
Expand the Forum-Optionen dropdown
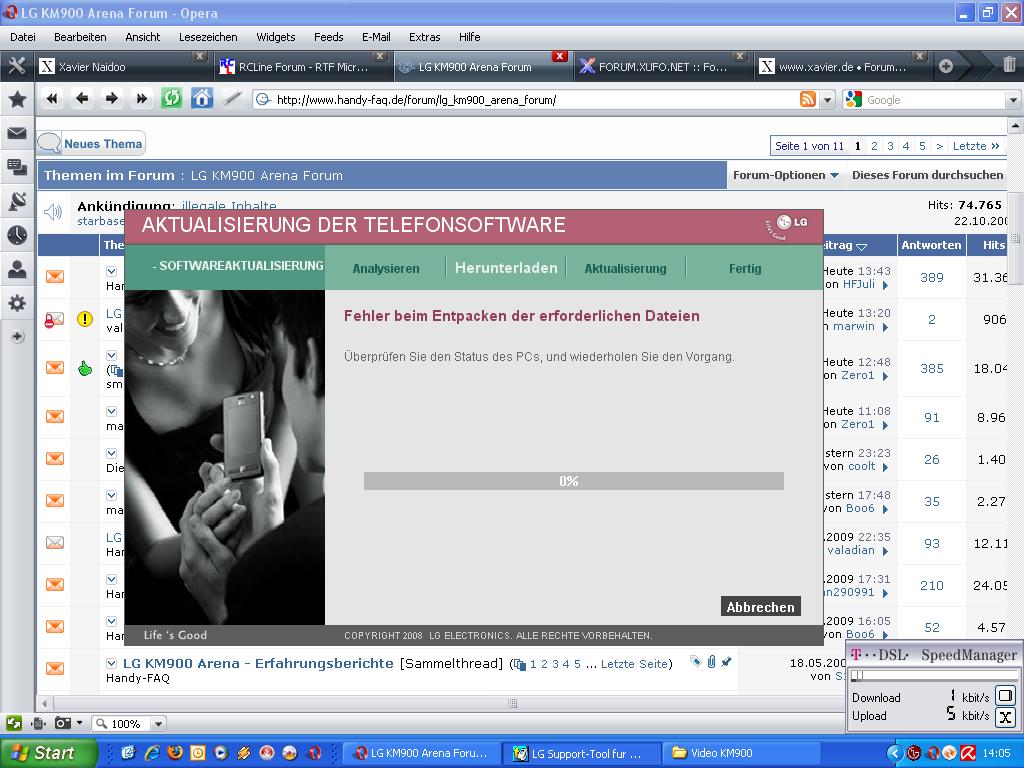click(x=786, y=175)
